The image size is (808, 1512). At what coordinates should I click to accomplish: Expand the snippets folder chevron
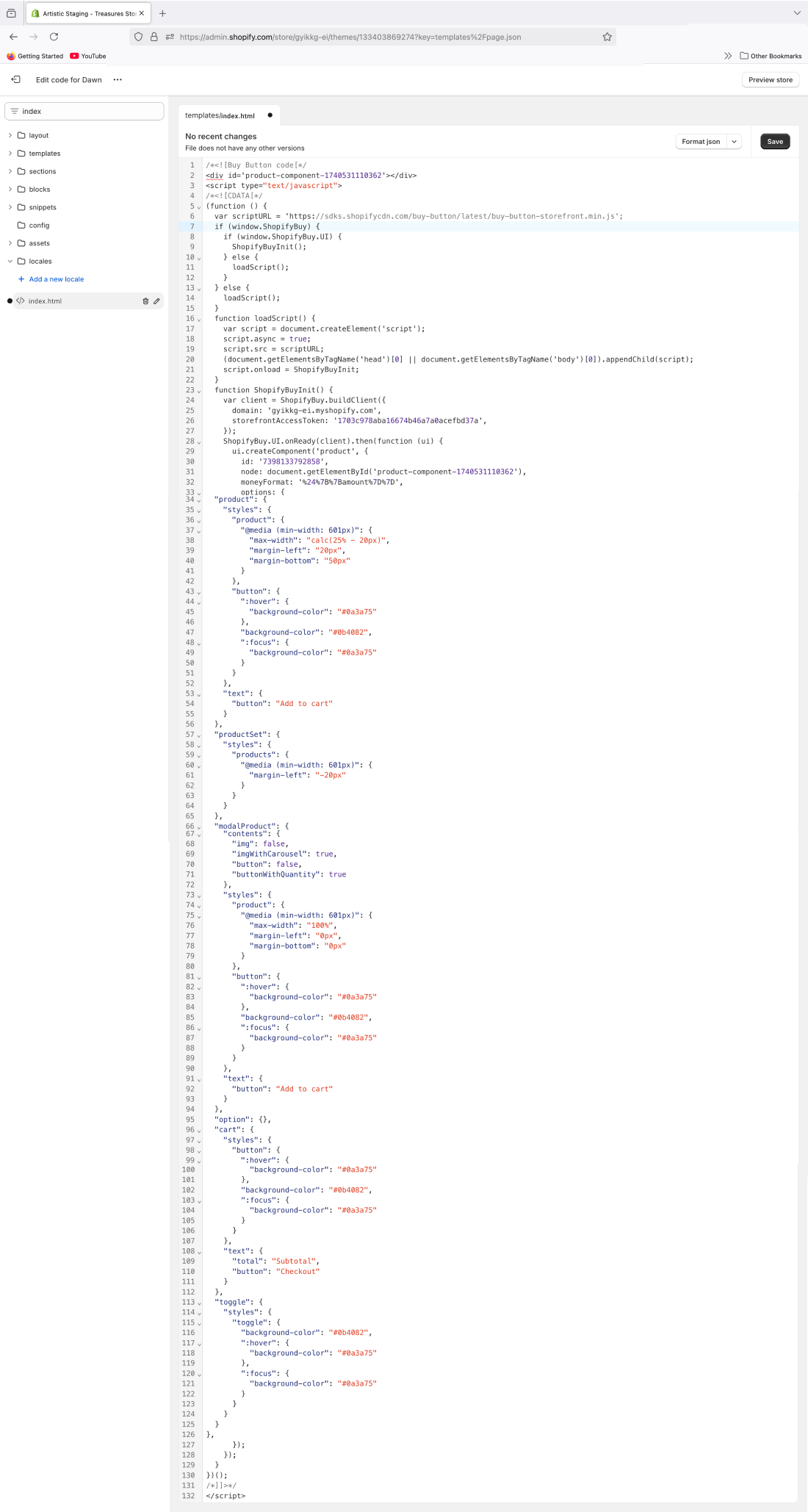point(10,207)
